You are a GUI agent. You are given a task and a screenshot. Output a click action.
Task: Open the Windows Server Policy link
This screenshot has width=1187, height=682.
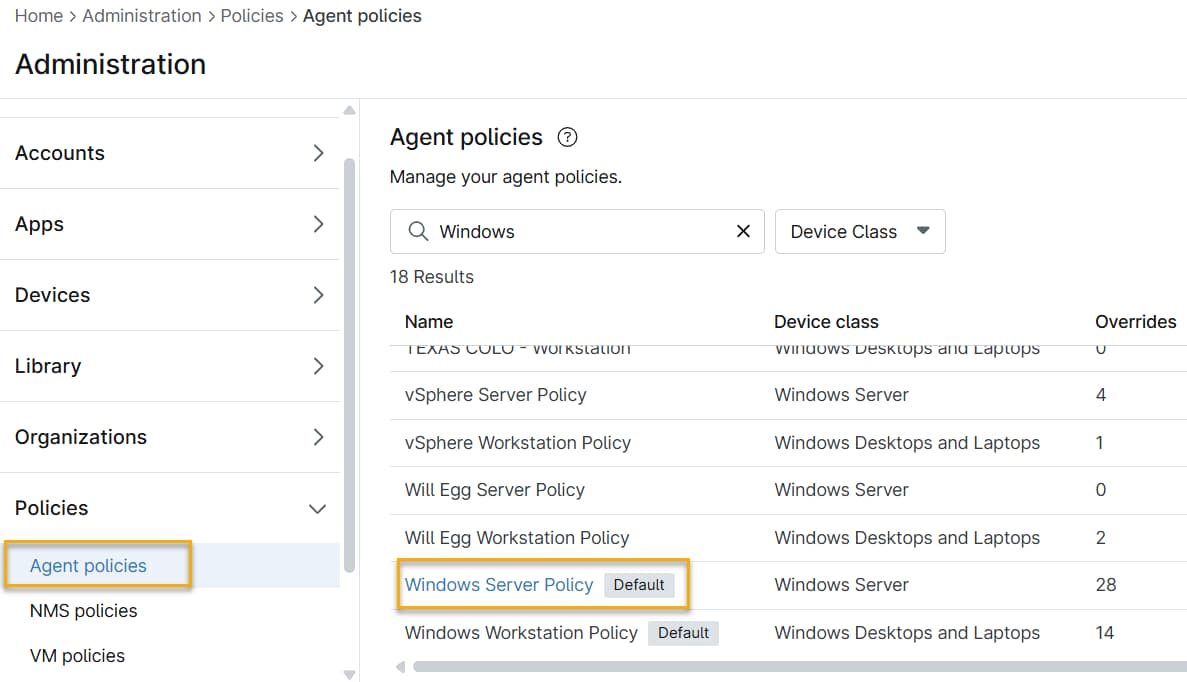[x=499, y=585]
